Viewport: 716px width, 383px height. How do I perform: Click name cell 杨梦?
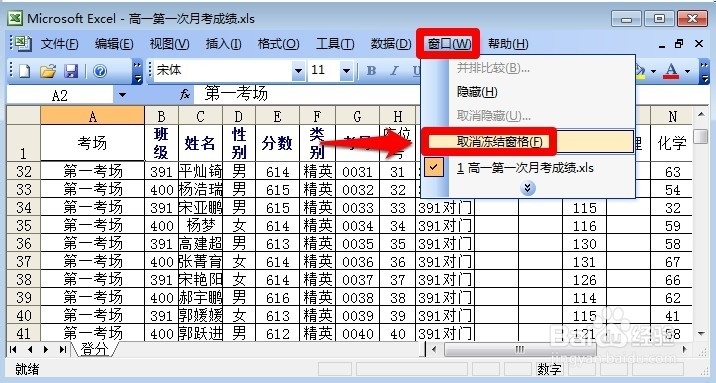pos(200,226)
